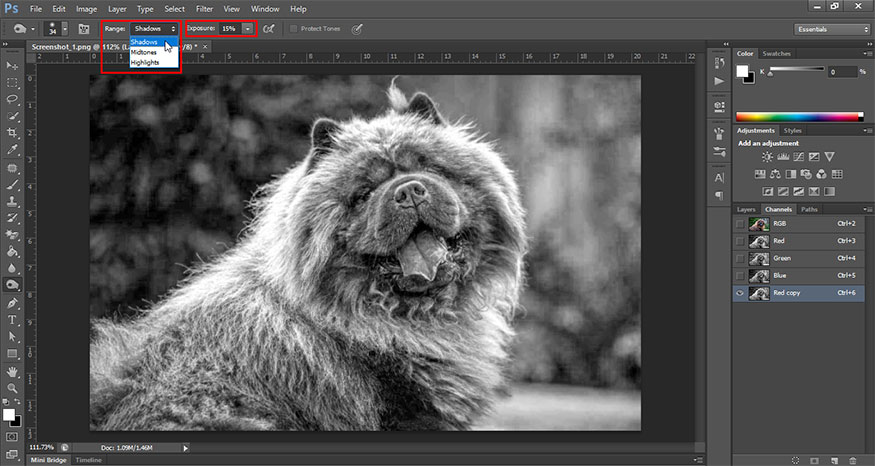Switch to the Paths tab

[x=809, y=209]
